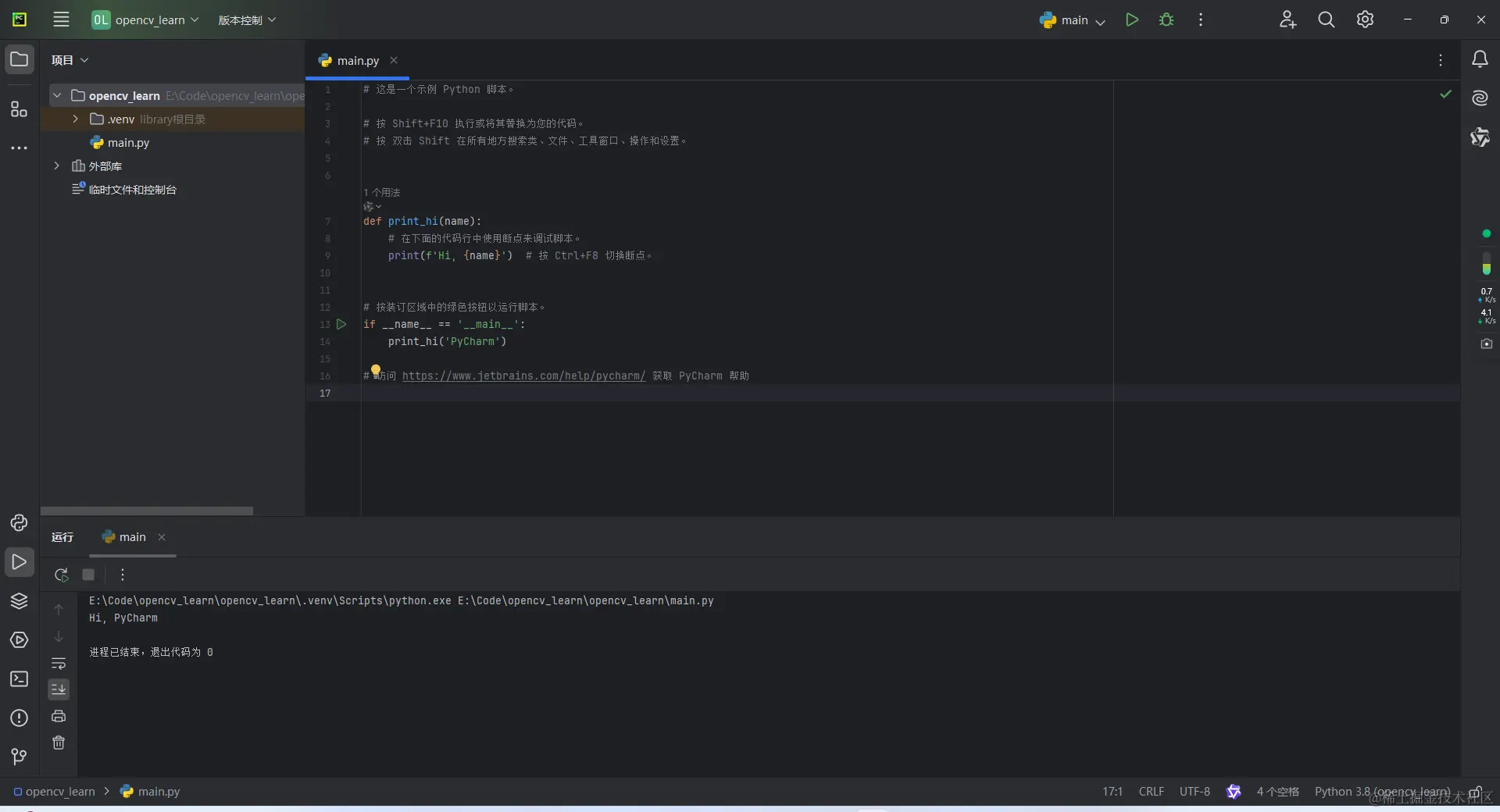Open the author inlay dropdown above print_hi

(x=373, y=207)
